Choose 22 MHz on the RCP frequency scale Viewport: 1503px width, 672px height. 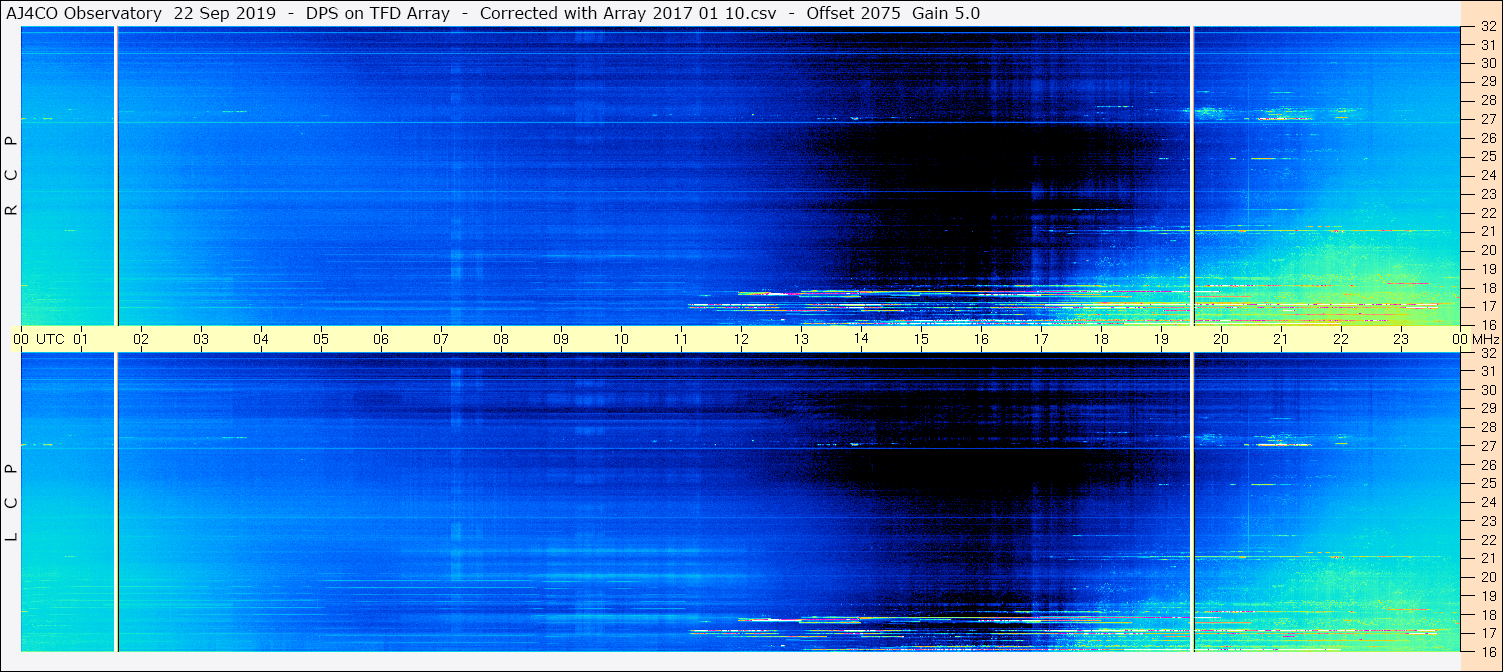1487,213
